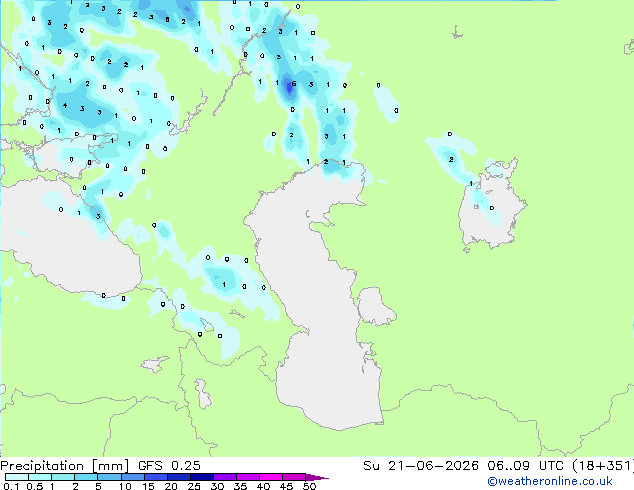Click the 40–45 mm magenta swatch
The width and height of the screenshot is (634, 490).
271,477
